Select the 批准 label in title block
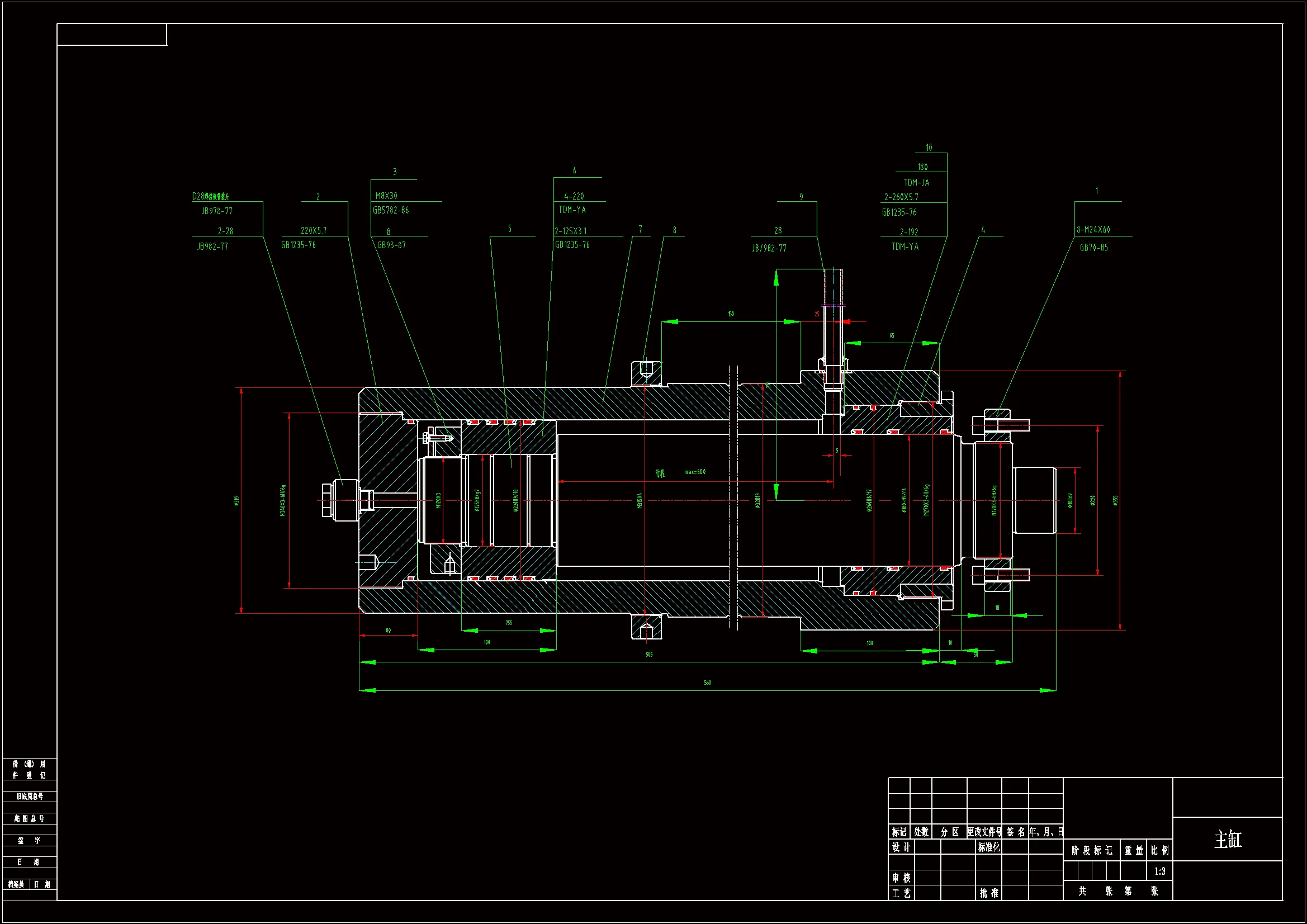This screenshot has height=924, width=1307. pyautogui.click(x=989, y=893)
